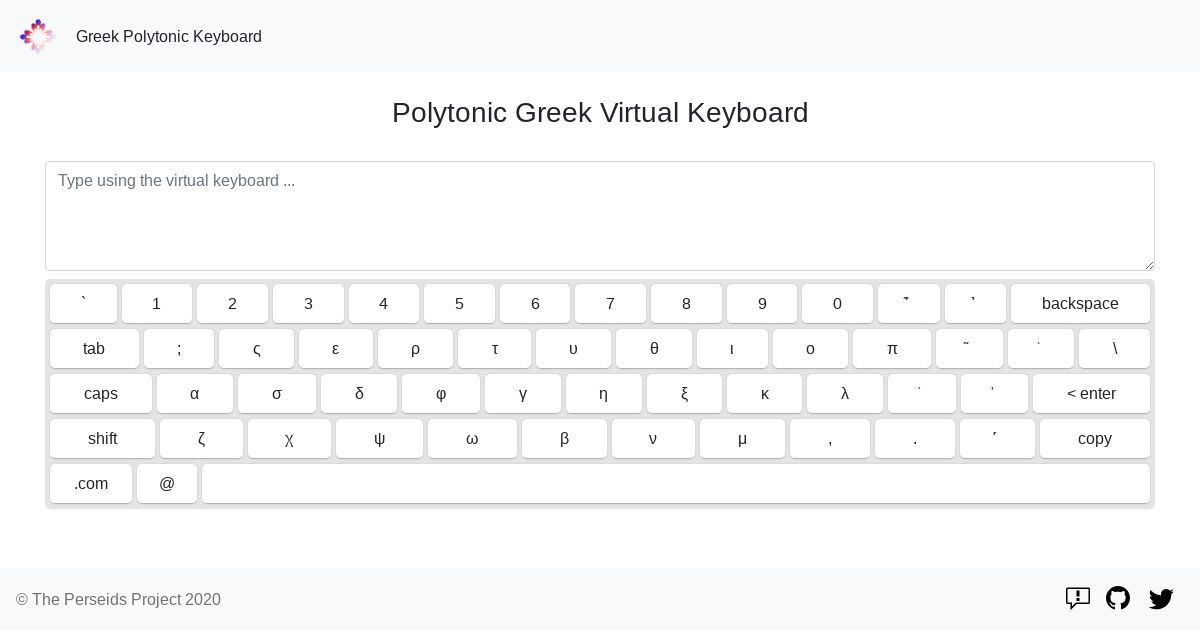Viewport: 1200px width, 630px height.
Task: Click the '< enter' key
Action: pyautogui.click(x=1091, y=394)
